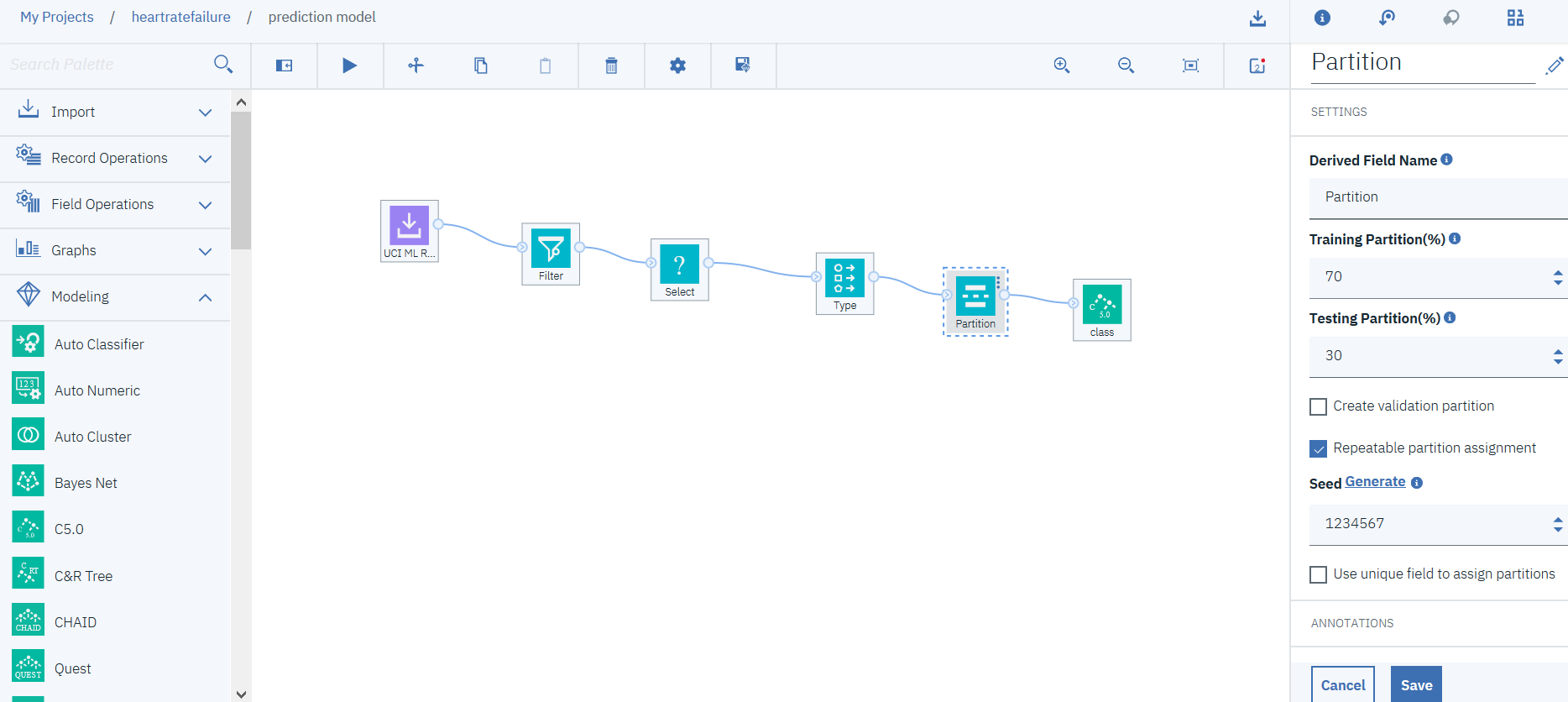Click the Cancel button
Image resolution: width=1568 pixels, height=702 pixels.
pos(1343,684)
